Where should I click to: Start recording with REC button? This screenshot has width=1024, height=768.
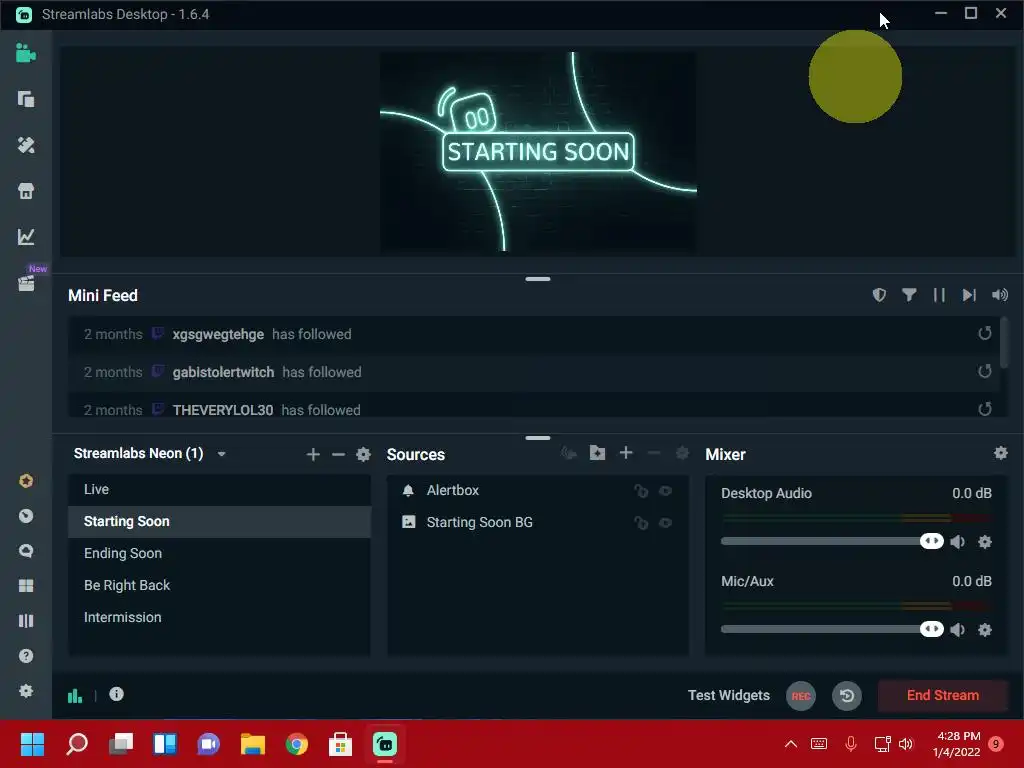pyautogui.click(x=801, y=696)
